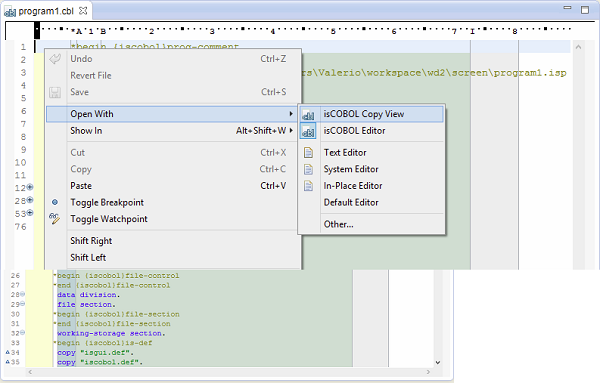Click the "begin {iscobol}is-def" comment line
Viewport: 600px width, 383px height.
[103, 343]
